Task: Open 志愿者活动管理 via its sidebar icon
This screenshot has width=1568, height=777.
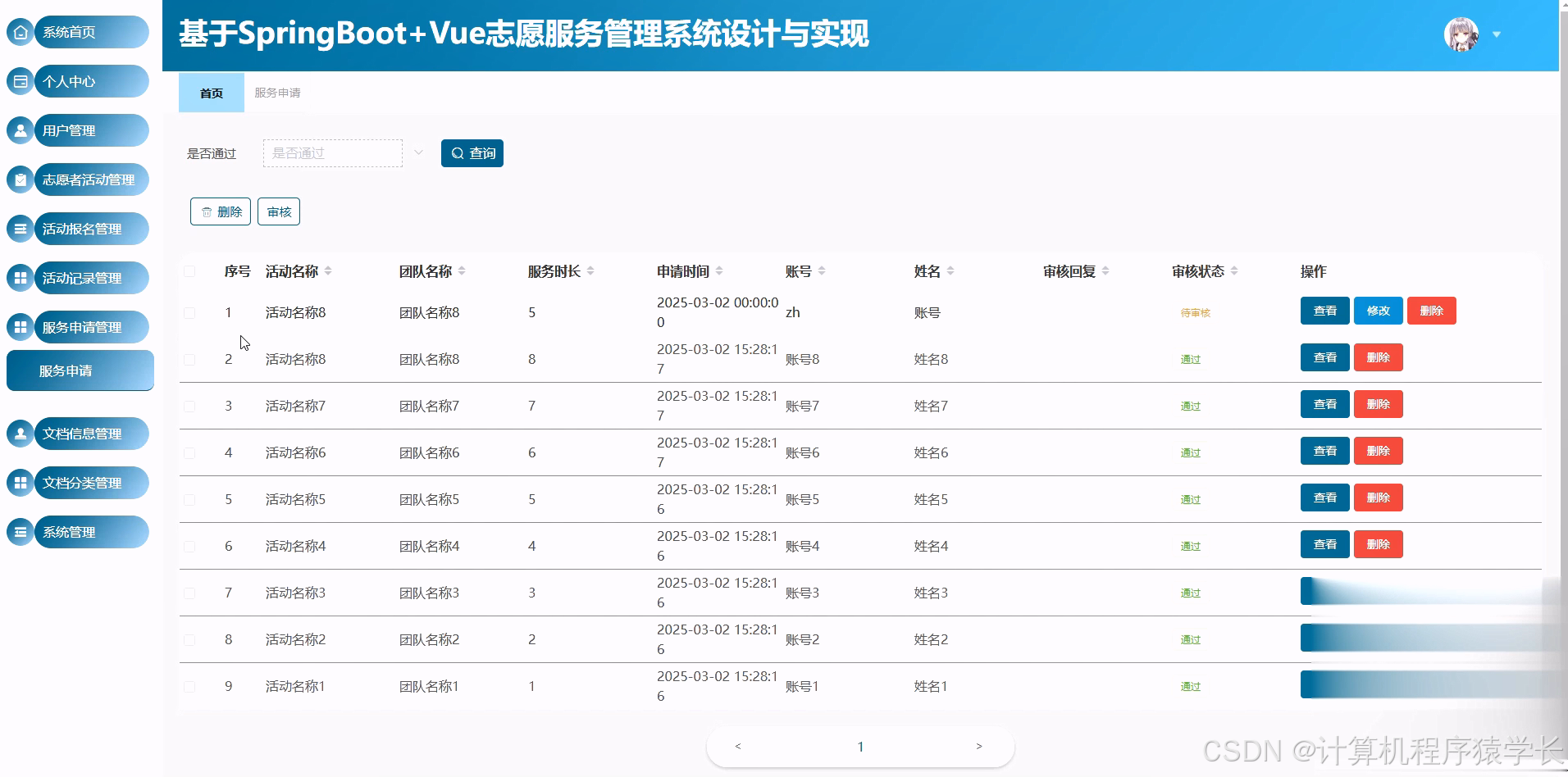Action: coord(20,179)
